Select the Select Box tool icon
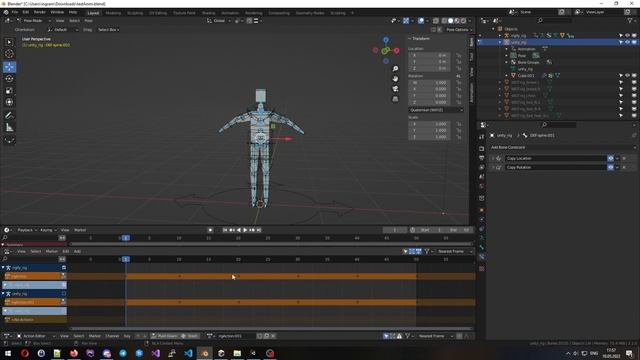This screenshot has width=640, height=360. click(9, 42)
